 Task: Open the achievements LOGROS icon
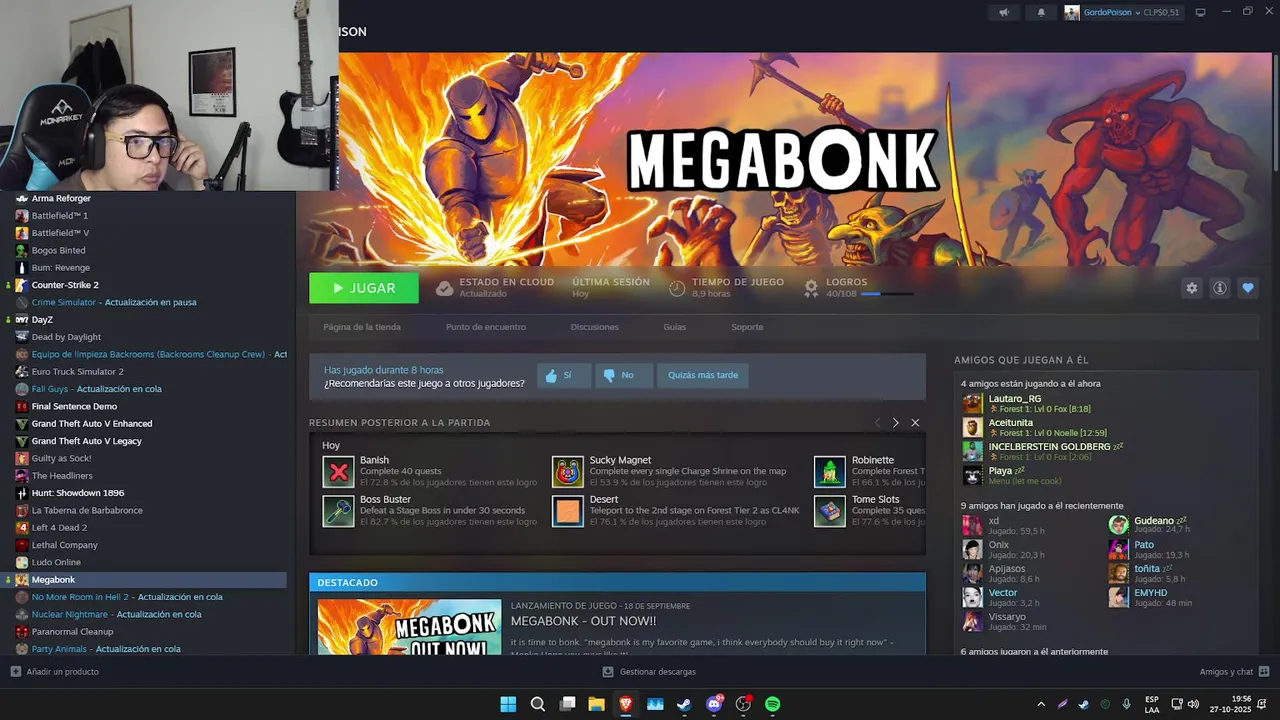(x=811, y=288)
